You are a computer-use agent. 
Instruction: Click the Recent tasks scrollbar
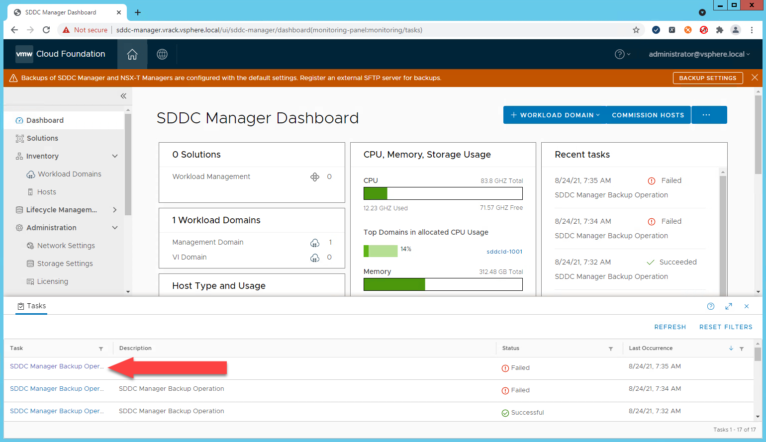(723, 232)
